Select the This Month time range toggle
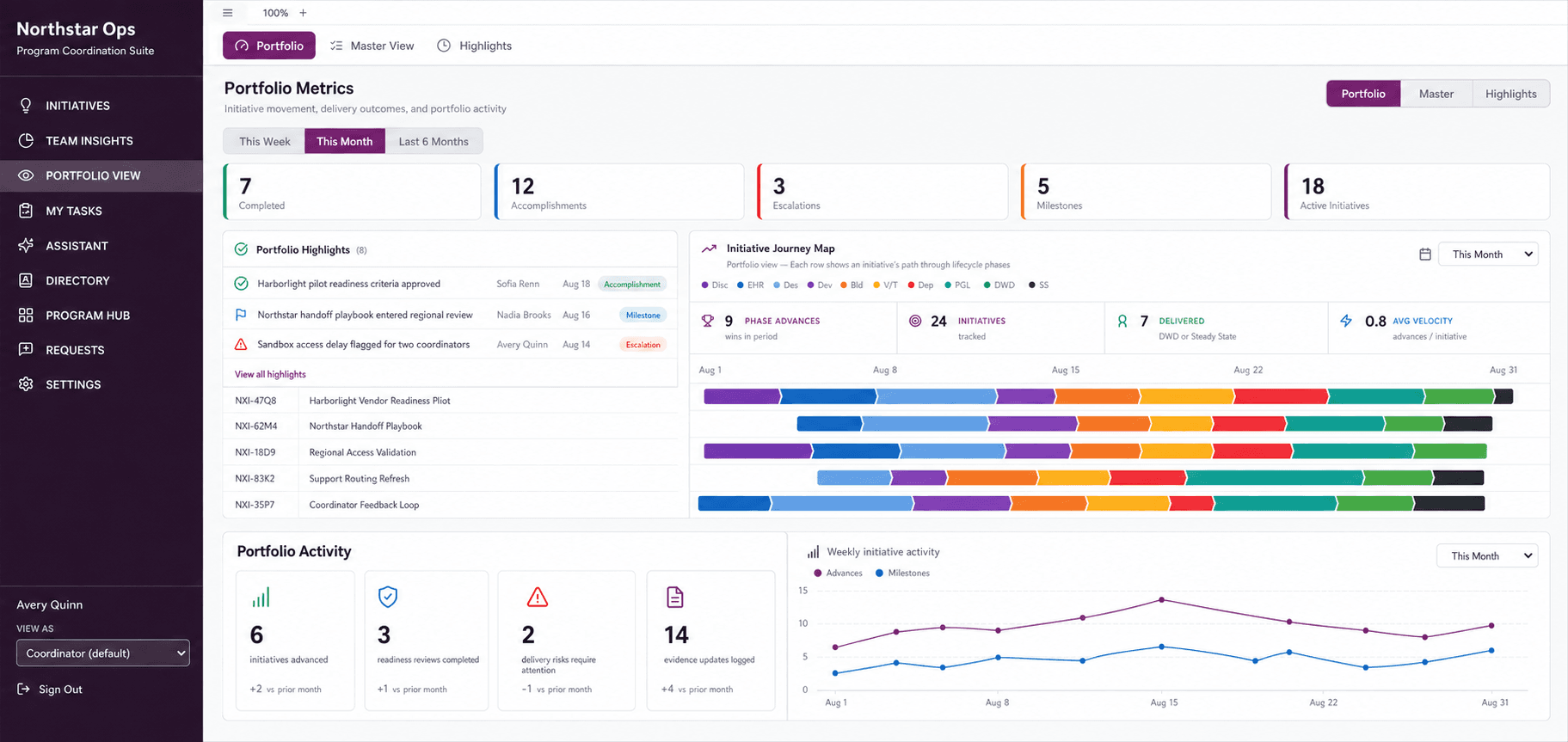 (344, 141)
